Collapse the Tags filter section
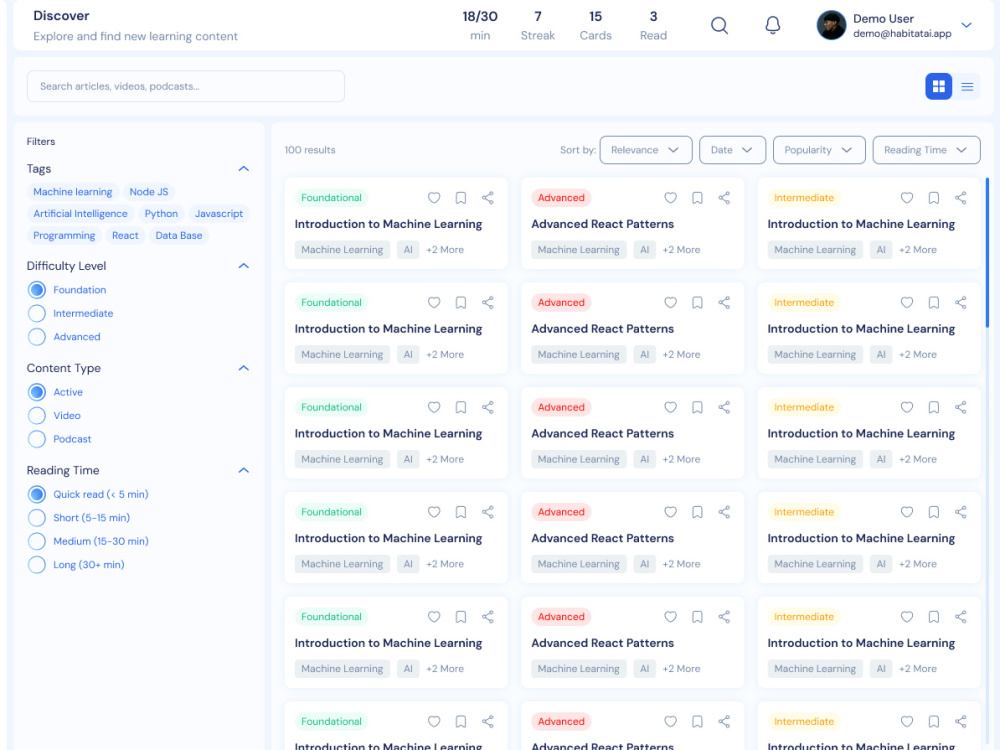 pos(244,168)
